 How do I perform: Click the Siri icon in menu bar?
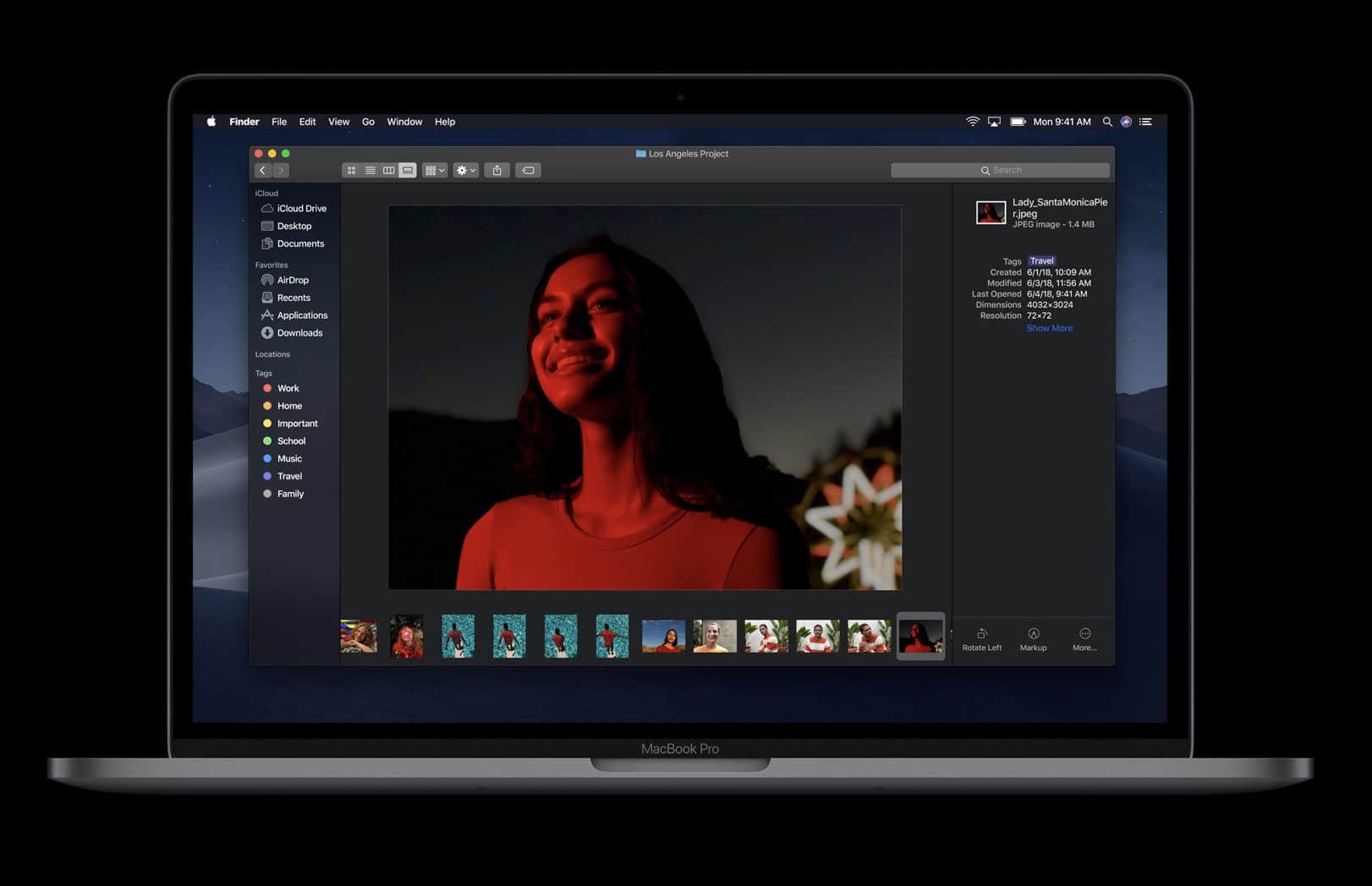(1126, 122)
